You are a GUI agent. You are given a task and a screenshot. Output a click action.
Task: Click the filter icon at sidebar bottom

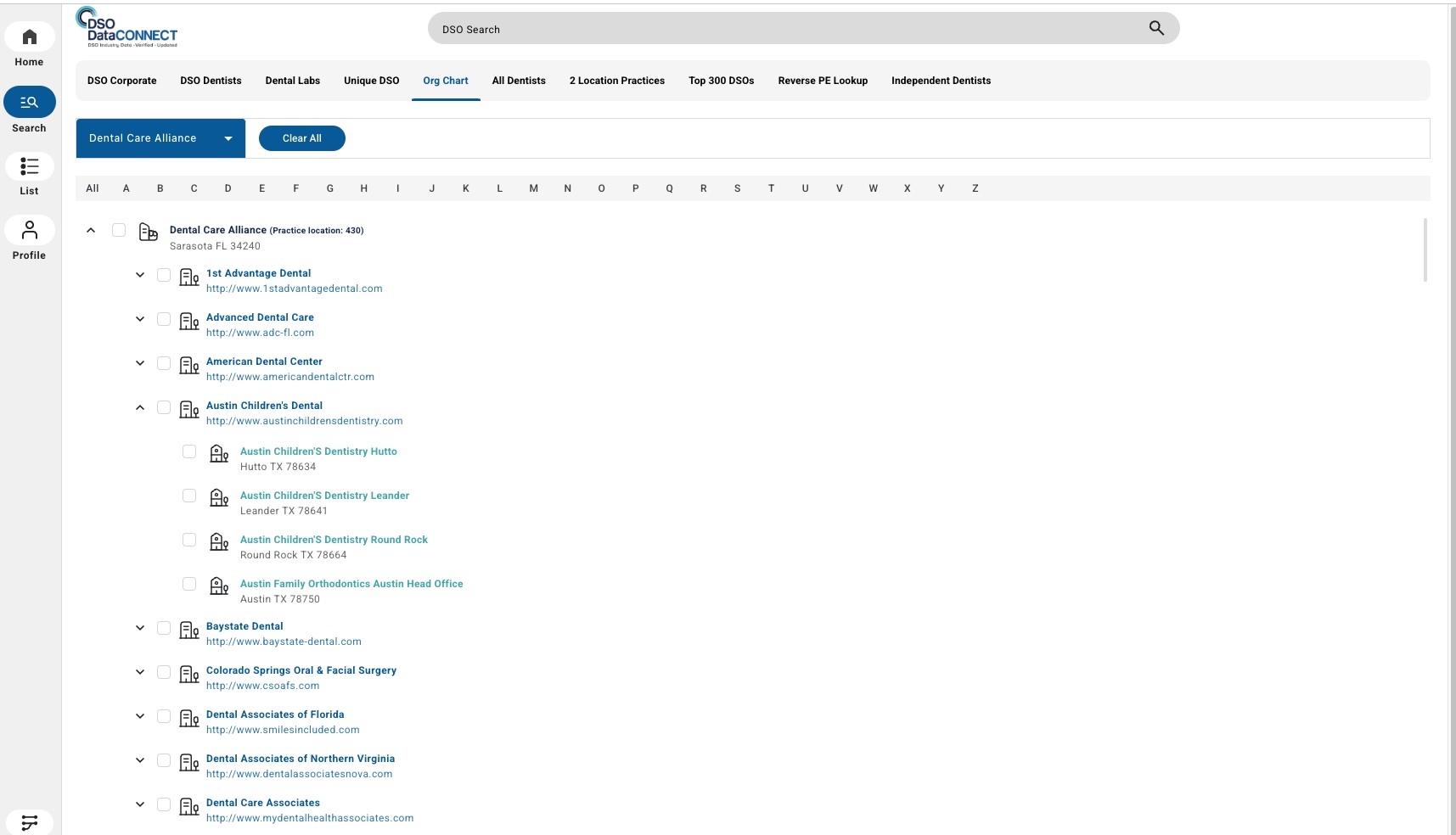point(30,821)
